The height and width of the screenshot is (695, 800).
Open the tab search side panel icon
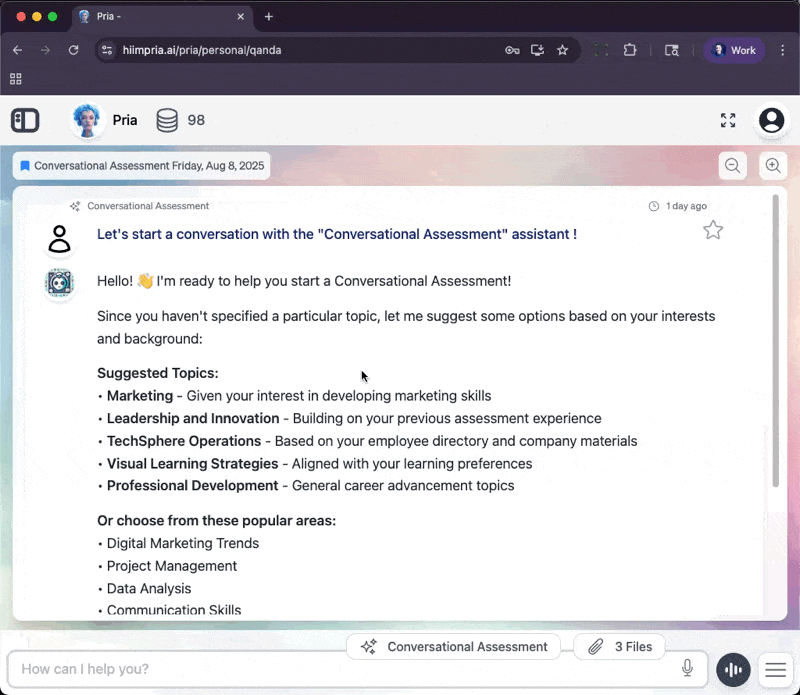(x=671, y=50)
